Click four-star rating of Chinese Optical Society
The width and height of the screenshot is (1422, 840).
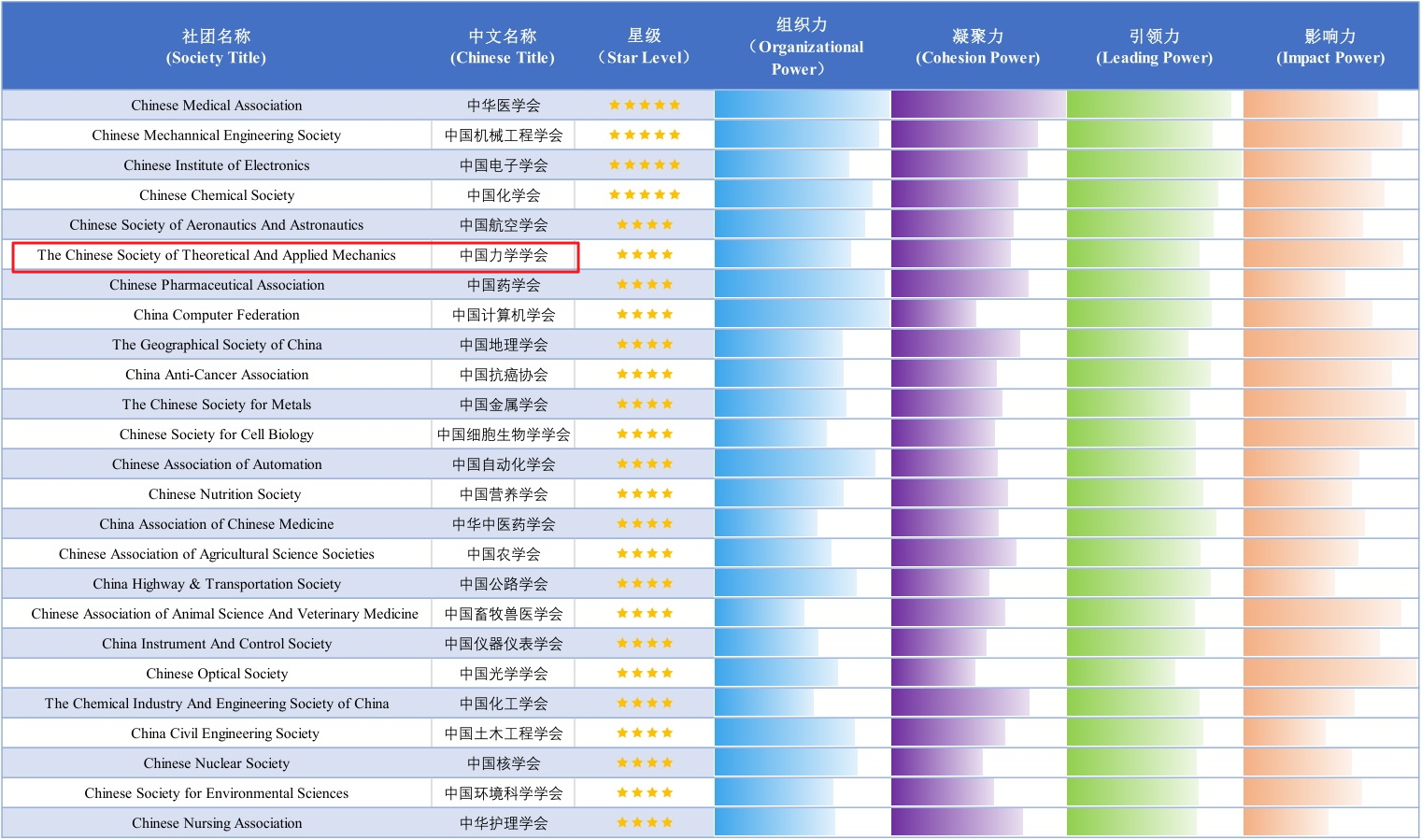pos(645,673)
